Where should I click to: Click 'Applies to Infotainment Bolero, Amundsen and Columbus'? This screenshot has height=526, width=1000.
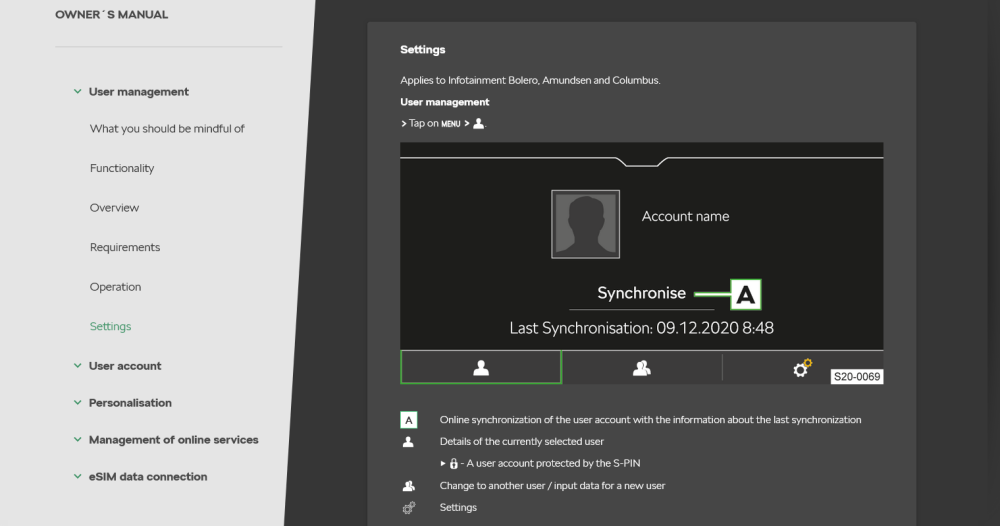click(531, 80)
